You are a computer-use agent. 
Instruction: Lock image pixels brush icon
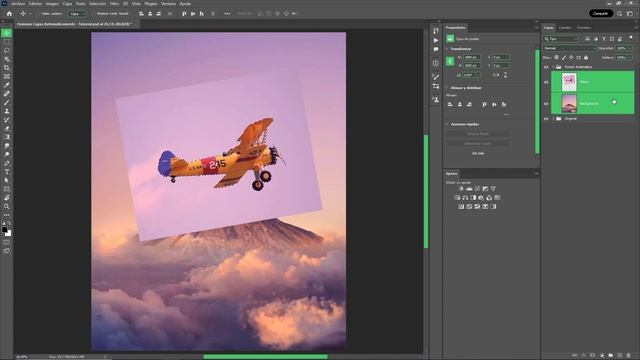pyautogui.click(x=564, y=58)
